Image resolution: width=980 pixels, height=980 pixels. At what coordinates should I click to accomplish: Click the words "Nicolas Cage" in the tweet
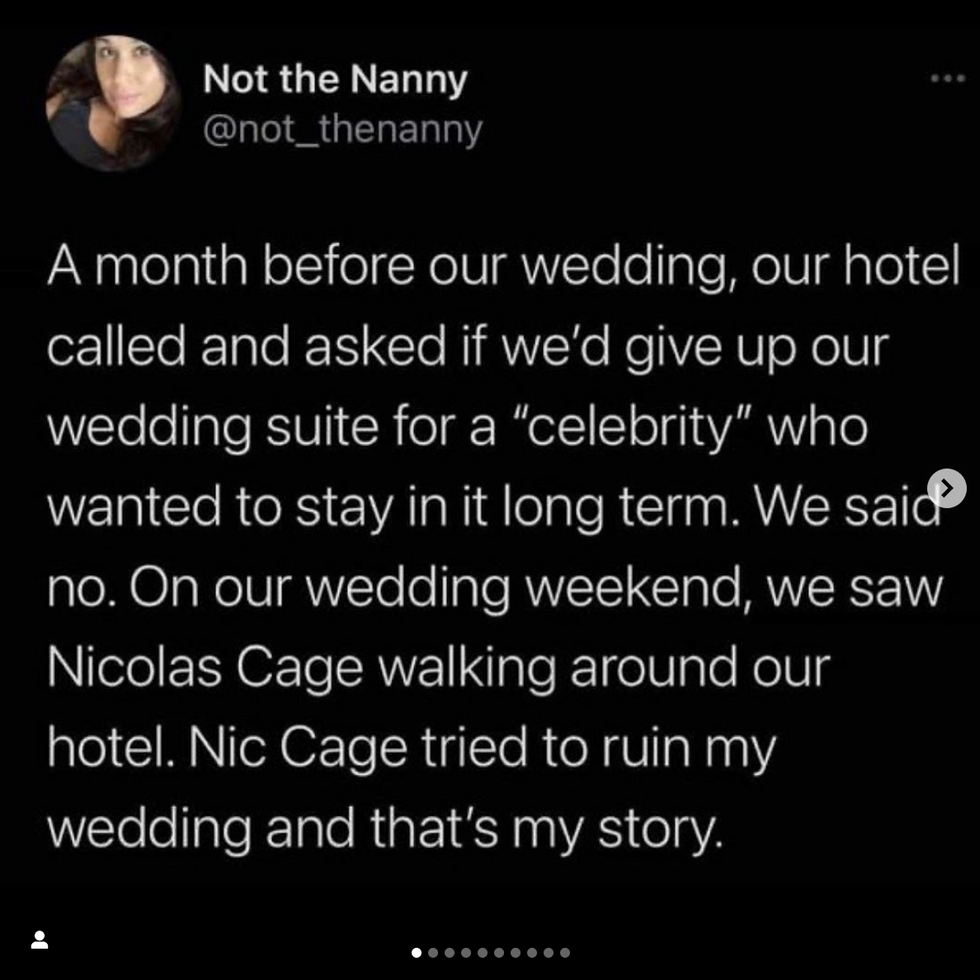(x=205, y=669)
